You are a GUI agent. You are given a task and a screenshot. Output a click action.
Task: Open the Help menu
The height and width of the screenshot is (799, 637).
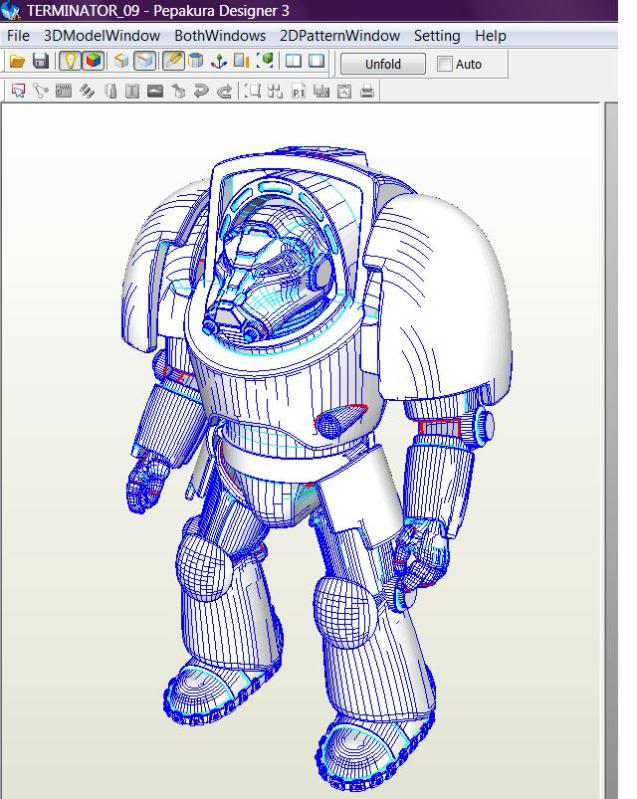pos(490,36)
